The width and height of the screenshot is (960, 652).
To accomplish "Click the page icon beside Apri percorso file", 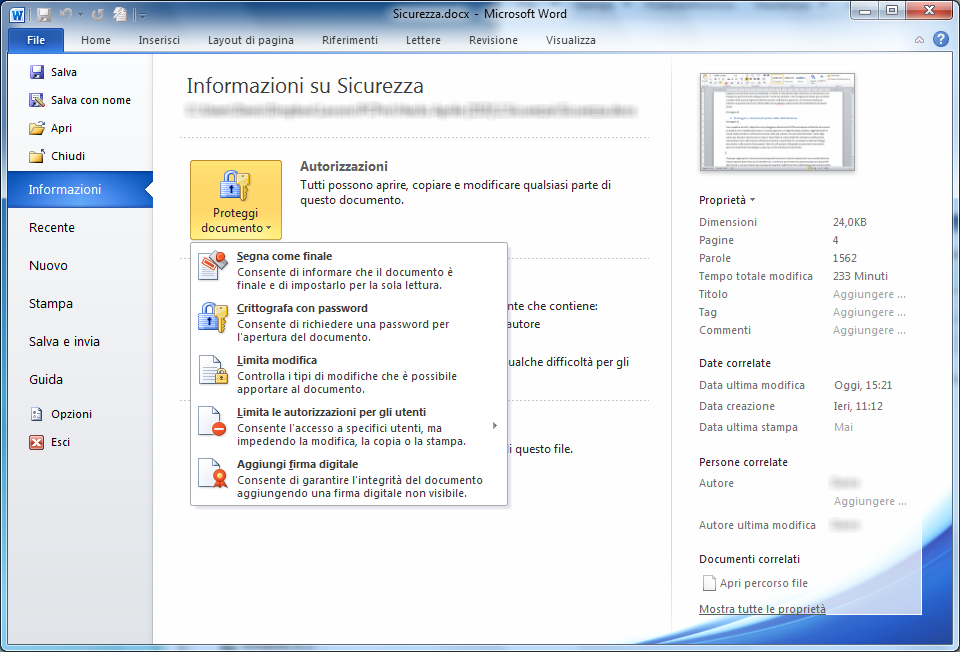I will click(709, 583).
